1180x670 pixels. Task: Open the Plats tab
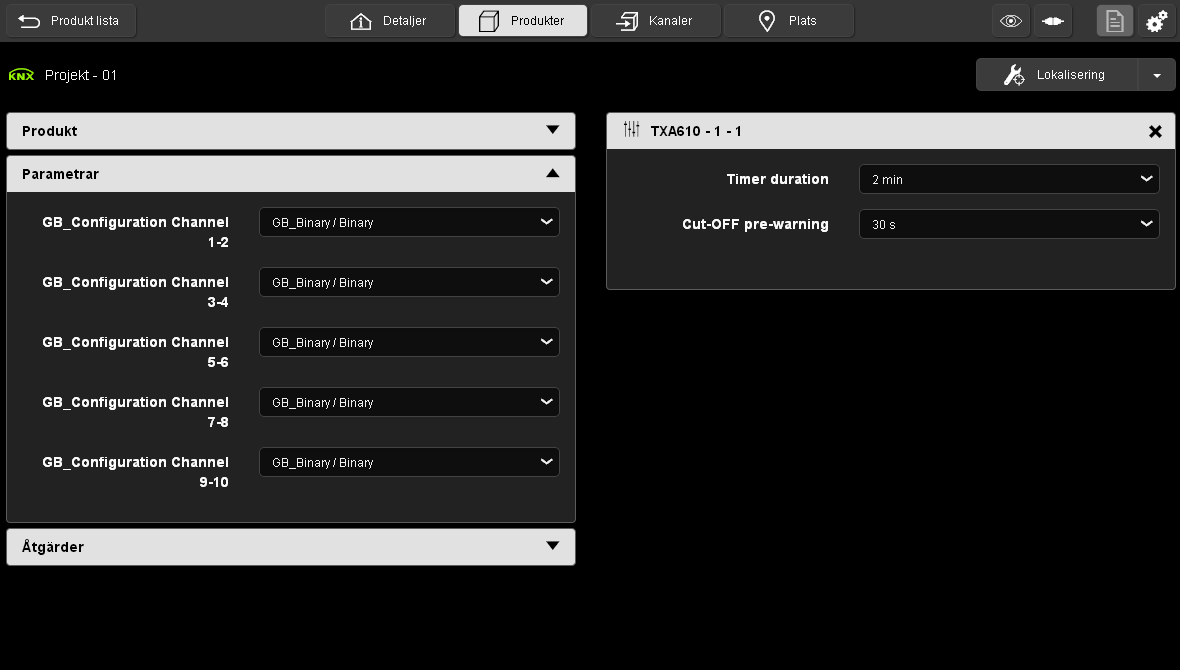coord(789,21)
